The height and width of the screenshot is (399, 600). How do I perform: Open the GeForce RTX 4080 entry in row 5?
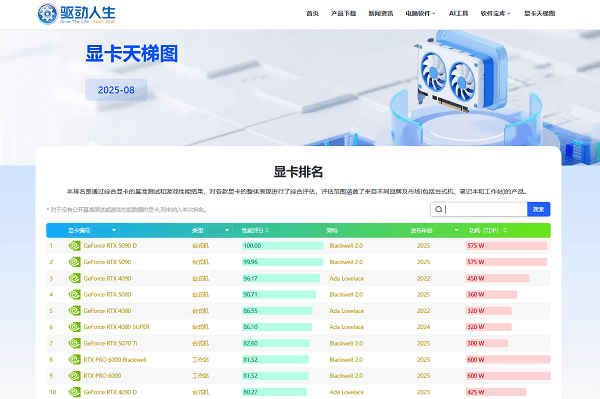[108, 311]
